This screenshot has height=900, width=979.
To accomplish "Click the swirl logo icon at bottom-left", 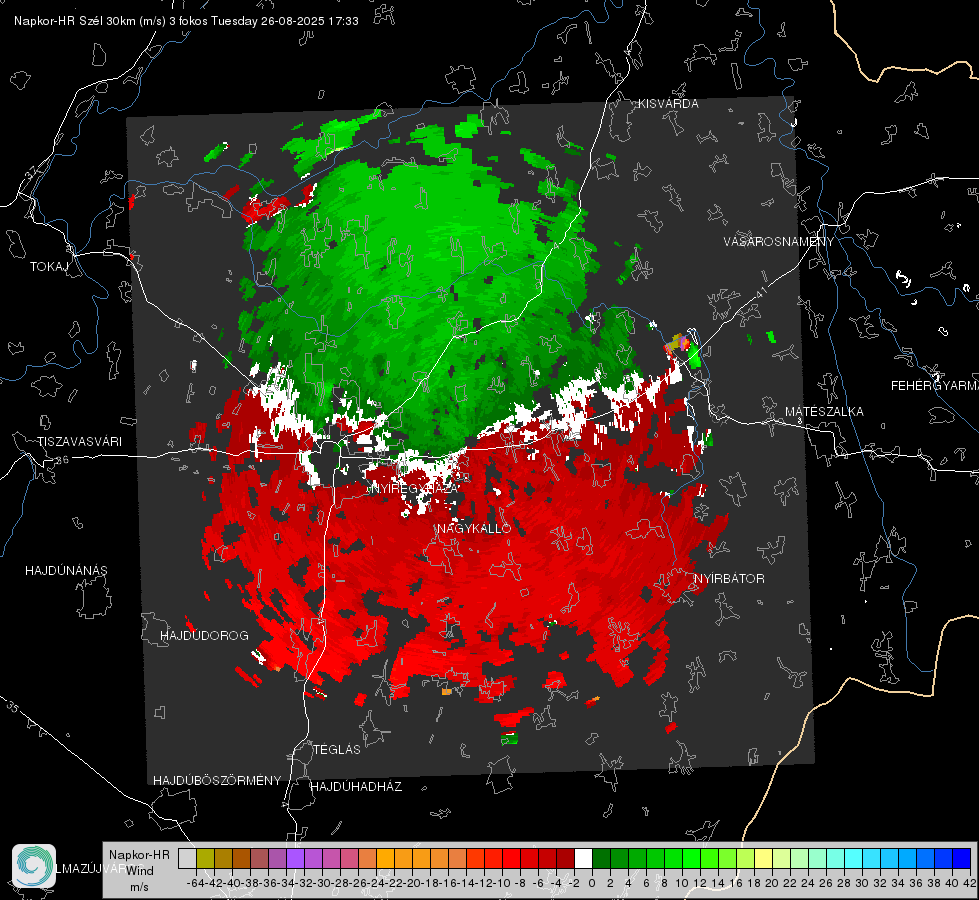I will tap(34, 866).
